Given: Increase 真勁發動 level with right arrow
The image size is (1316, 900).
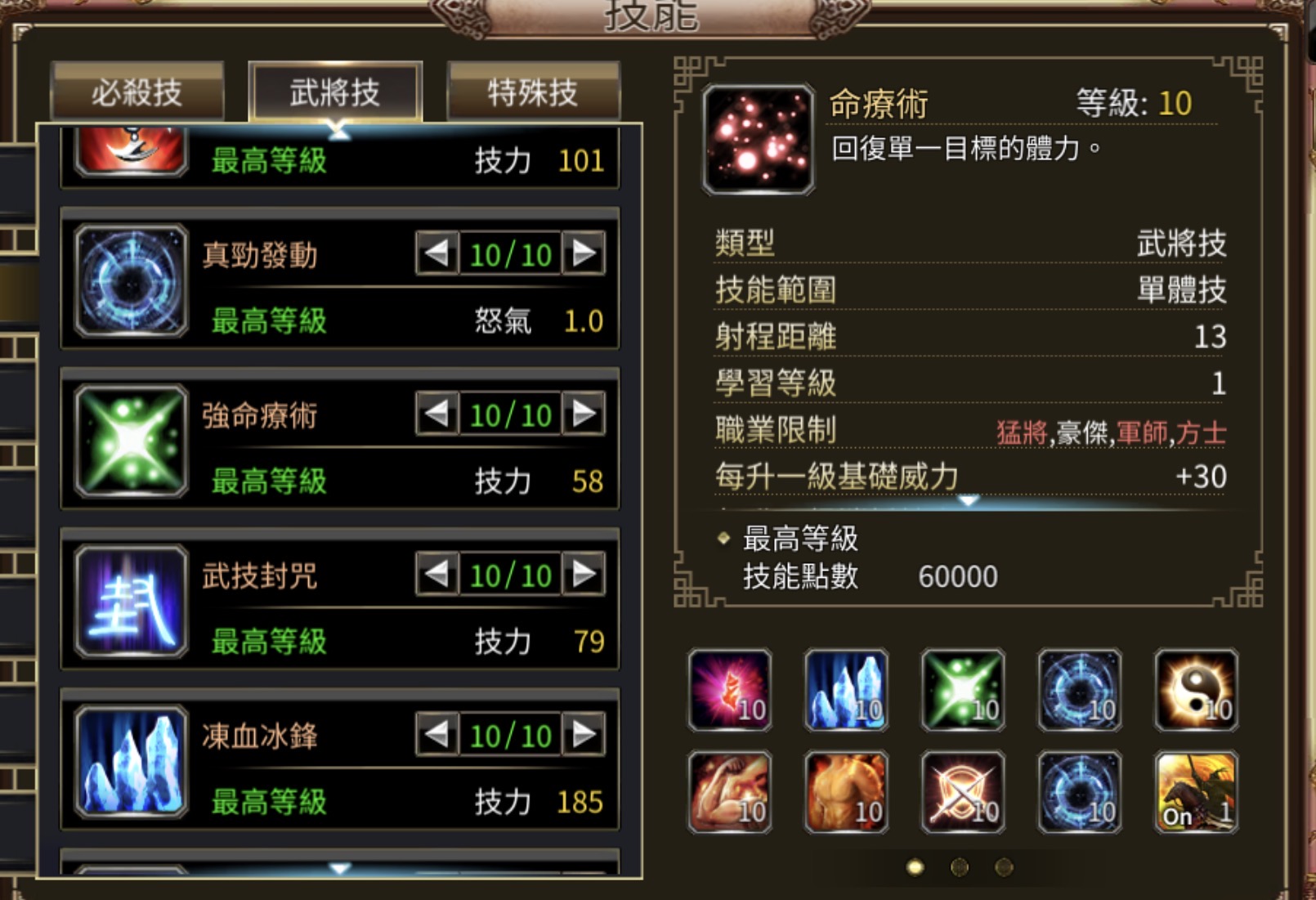Looking at the screenshot, I should pyautogui.click(x=584, y=253).
